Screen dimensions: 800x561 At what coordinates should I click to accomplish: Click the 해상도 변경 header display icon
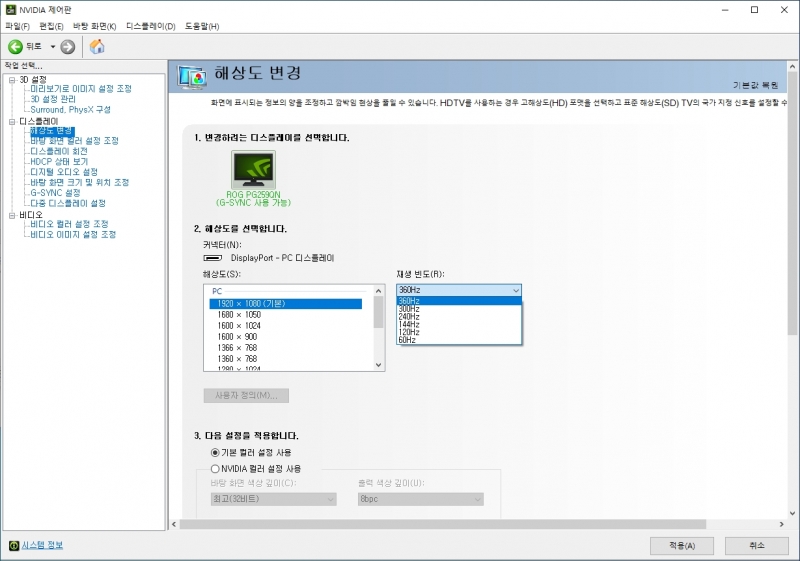pyautogui.click(x=192, y=77)
